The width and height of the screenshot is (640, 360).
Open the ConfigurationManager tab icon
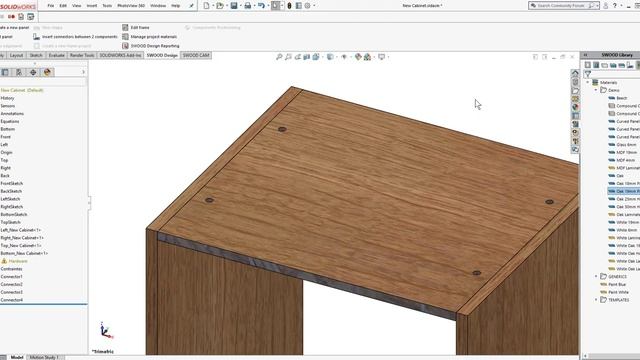tap(19, 72)
